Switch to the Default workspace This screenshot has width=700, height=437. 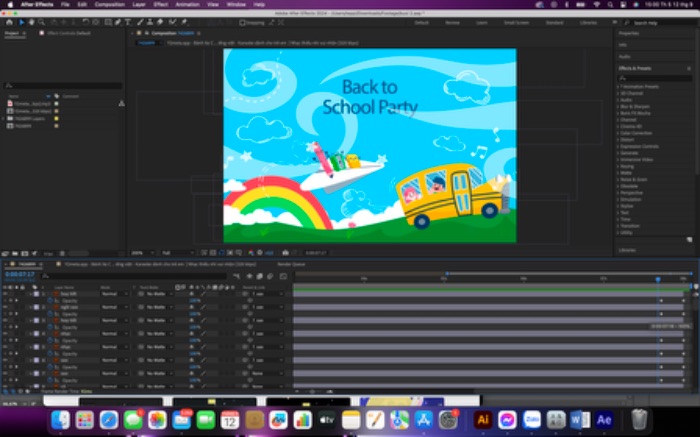pos(422,22)
